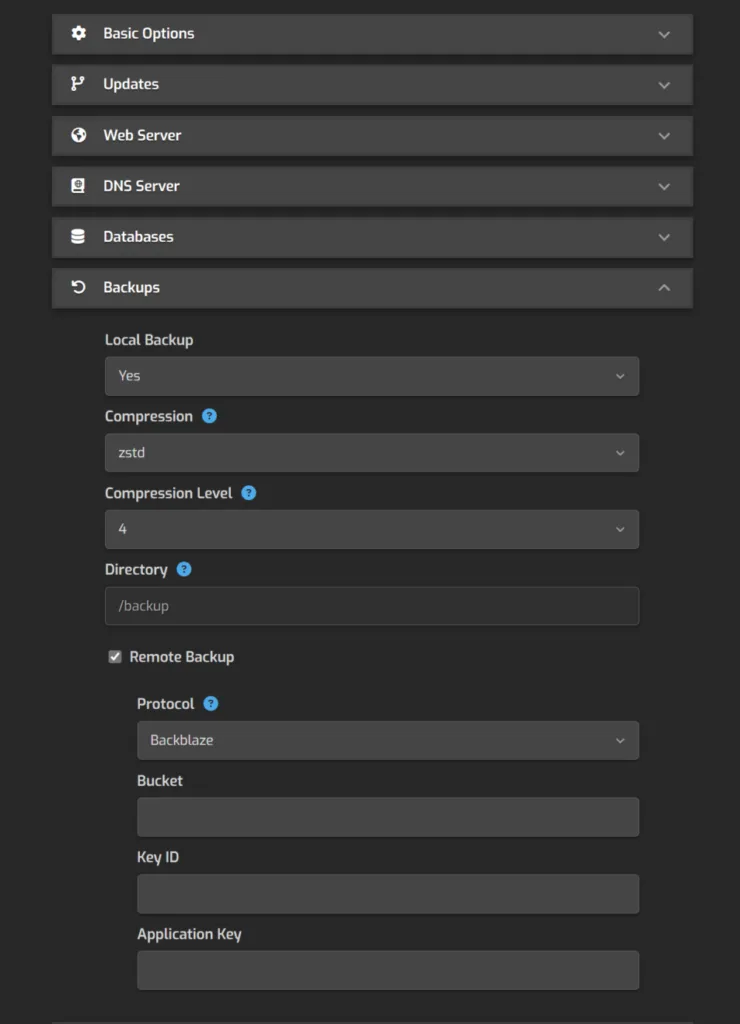The width and height of the screenshot is (740, 1024).
Task: Click the Updates header title
Action: point(131,84)
